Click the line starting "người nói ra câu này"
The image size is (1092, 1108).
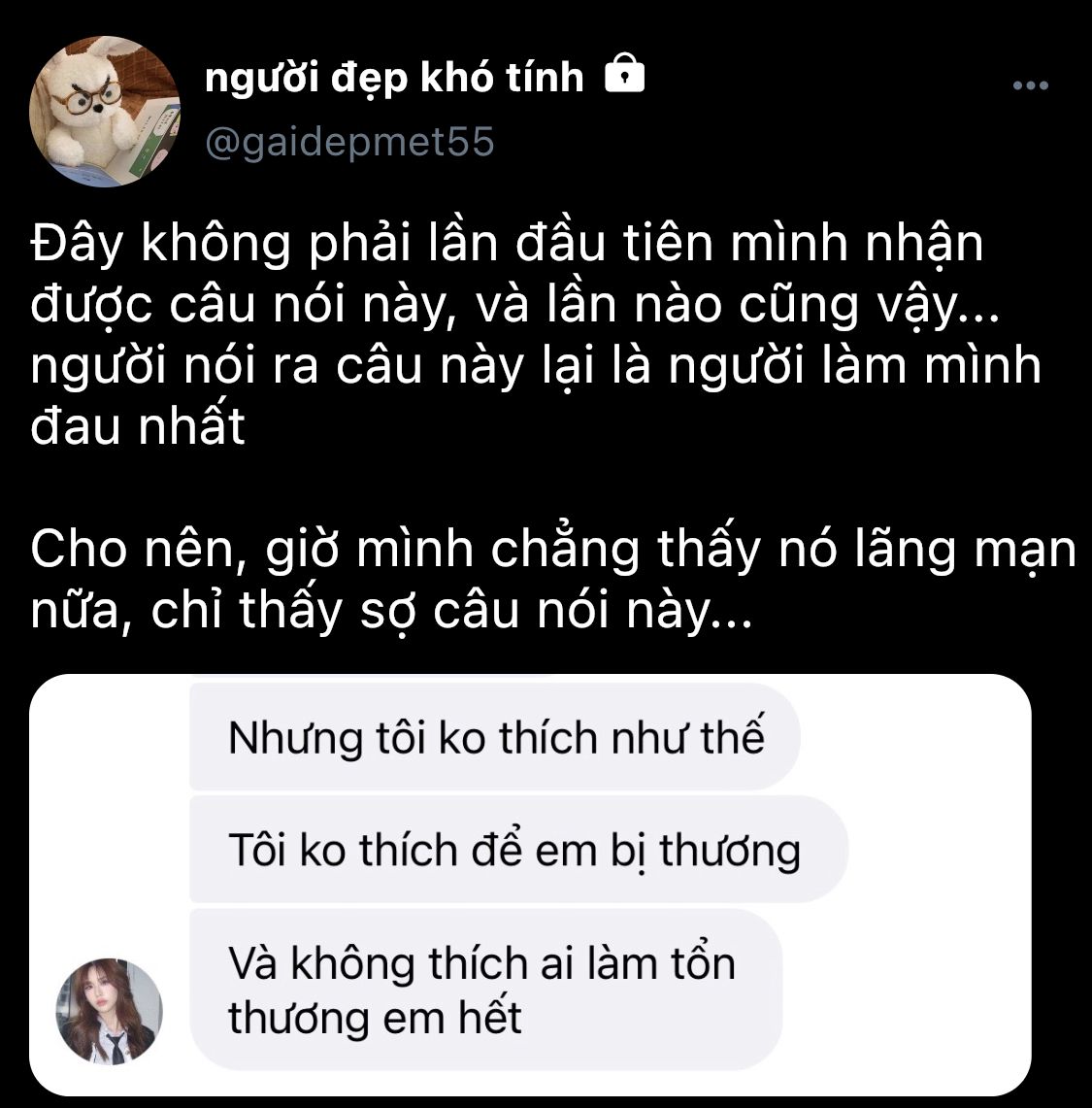536,367
